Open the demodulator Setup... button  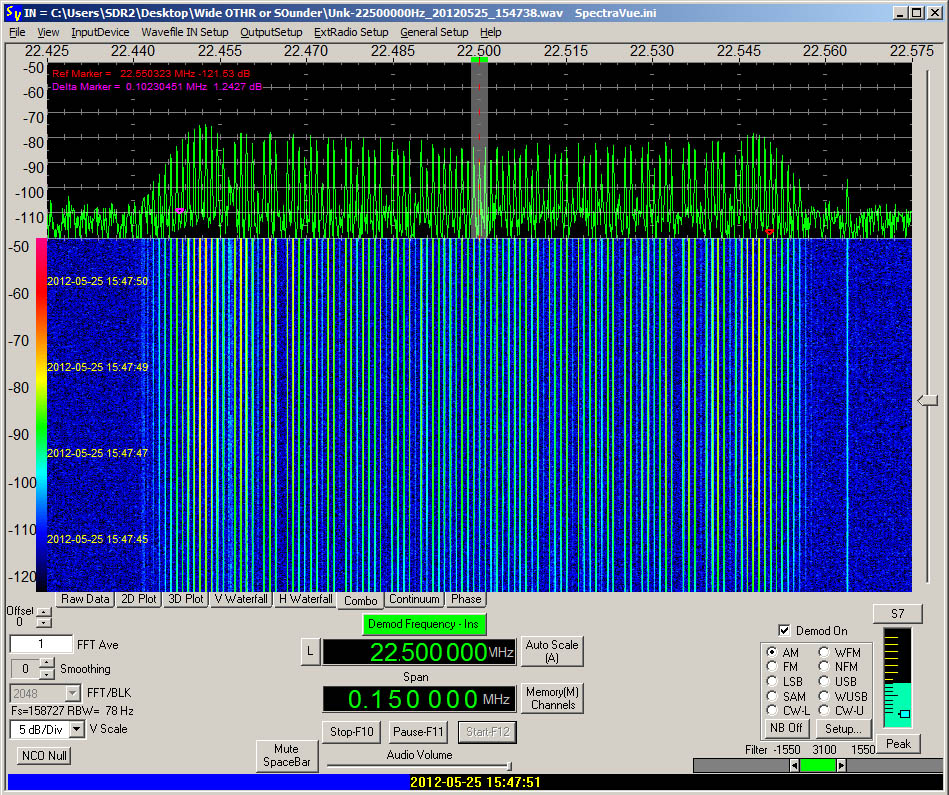[x=844, y=728]
